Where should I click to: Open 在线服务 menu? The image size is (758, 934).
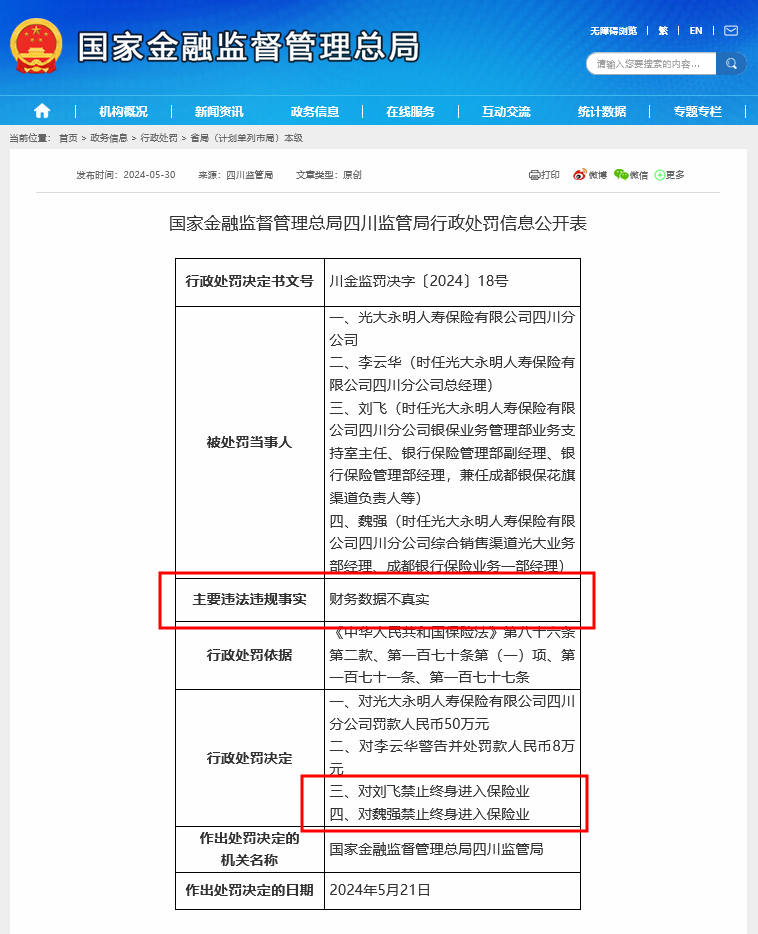(410, 111)
